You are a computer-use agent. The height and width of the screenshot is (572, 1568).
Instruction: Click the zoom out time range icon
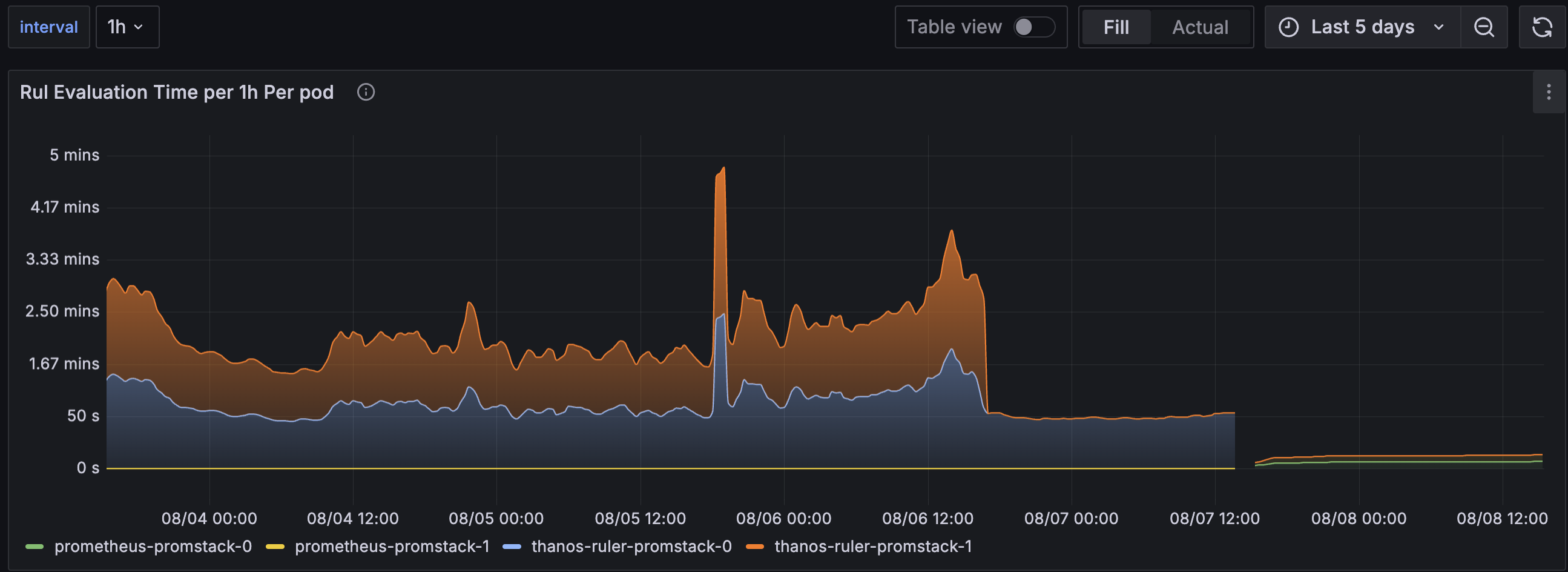(x=1483, y=27)
